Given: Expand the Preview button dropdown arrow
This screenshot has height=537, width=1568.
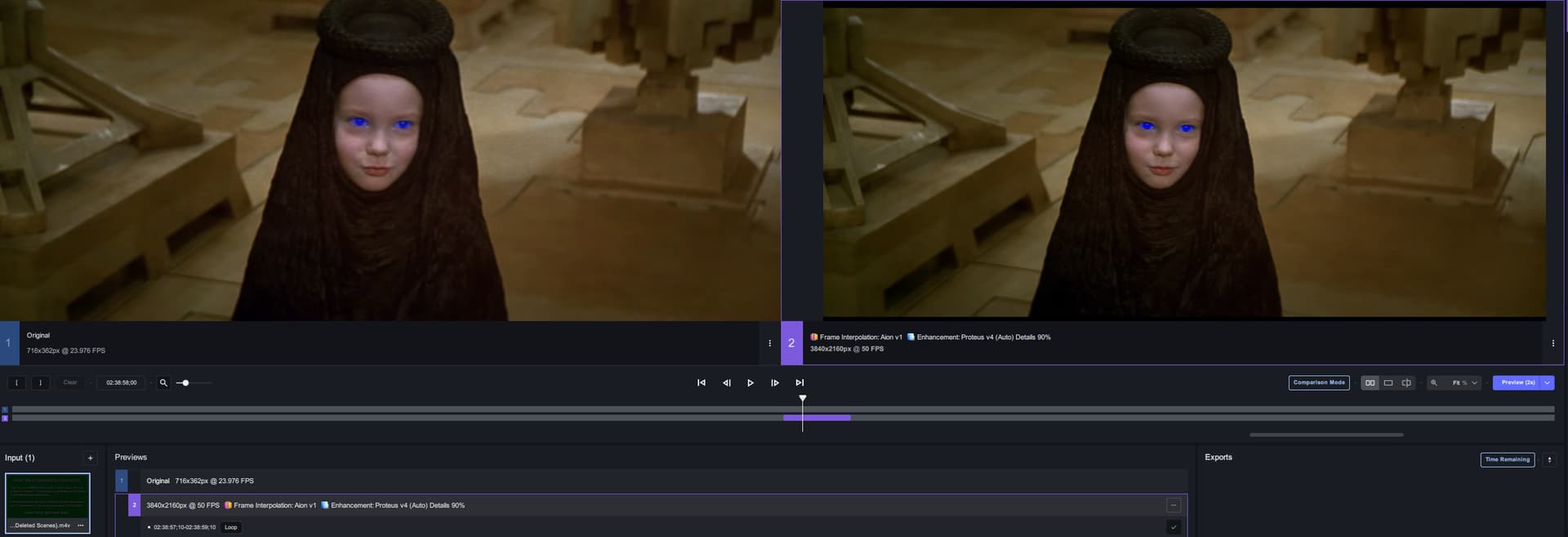Looking at the screenshot, I should [1547, 383].
